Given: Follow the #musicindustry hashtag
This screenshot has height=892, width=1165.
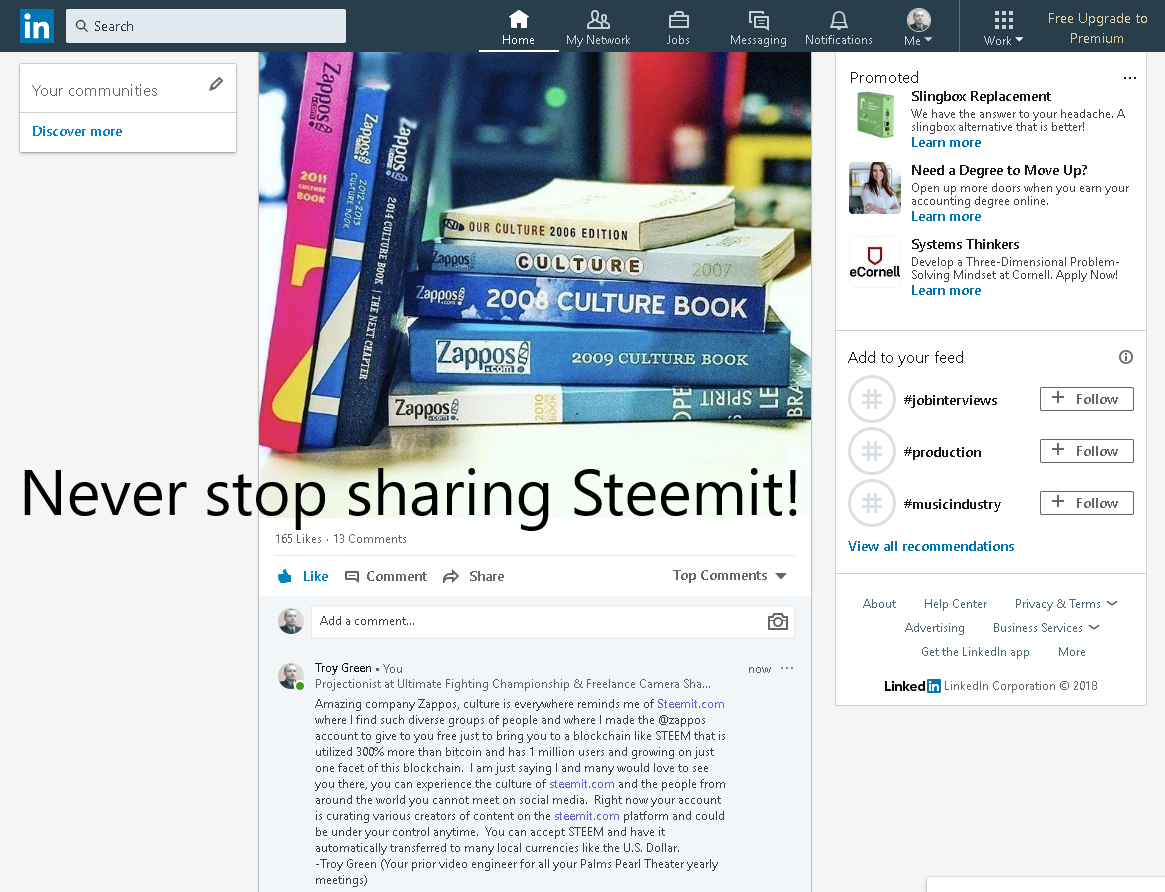Looking at the screenshot, I should [x=1086, y=503].
